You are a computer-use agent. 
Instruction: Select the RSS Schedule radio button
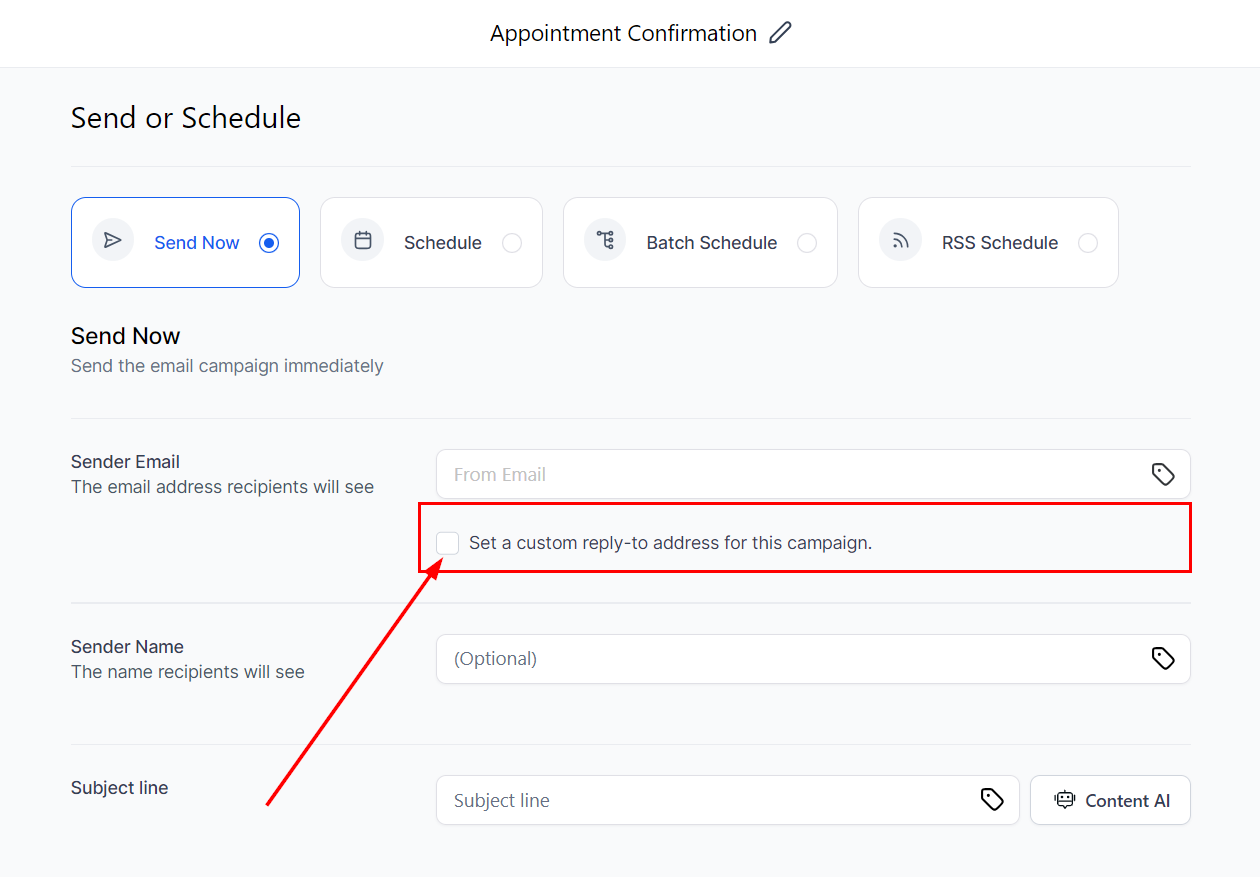tap(1088, 243)
